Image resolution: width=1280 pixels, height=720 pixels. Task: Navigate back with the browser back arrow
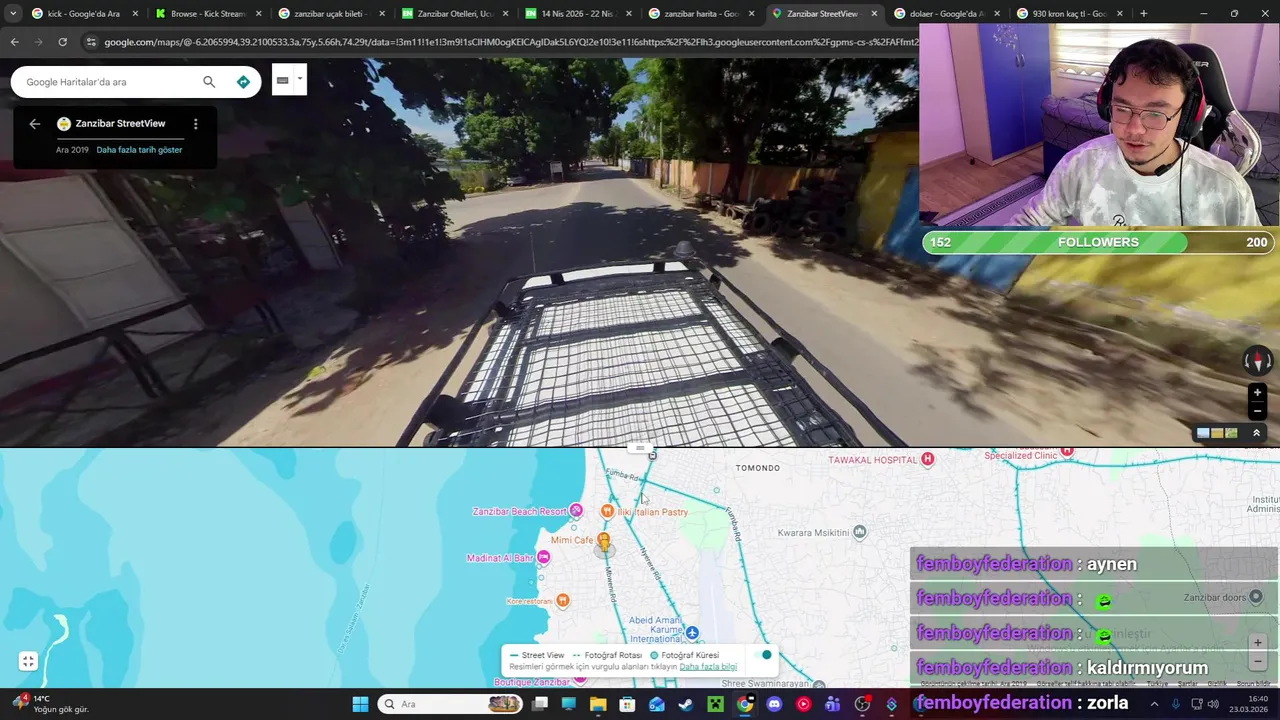tap(14, 42)
